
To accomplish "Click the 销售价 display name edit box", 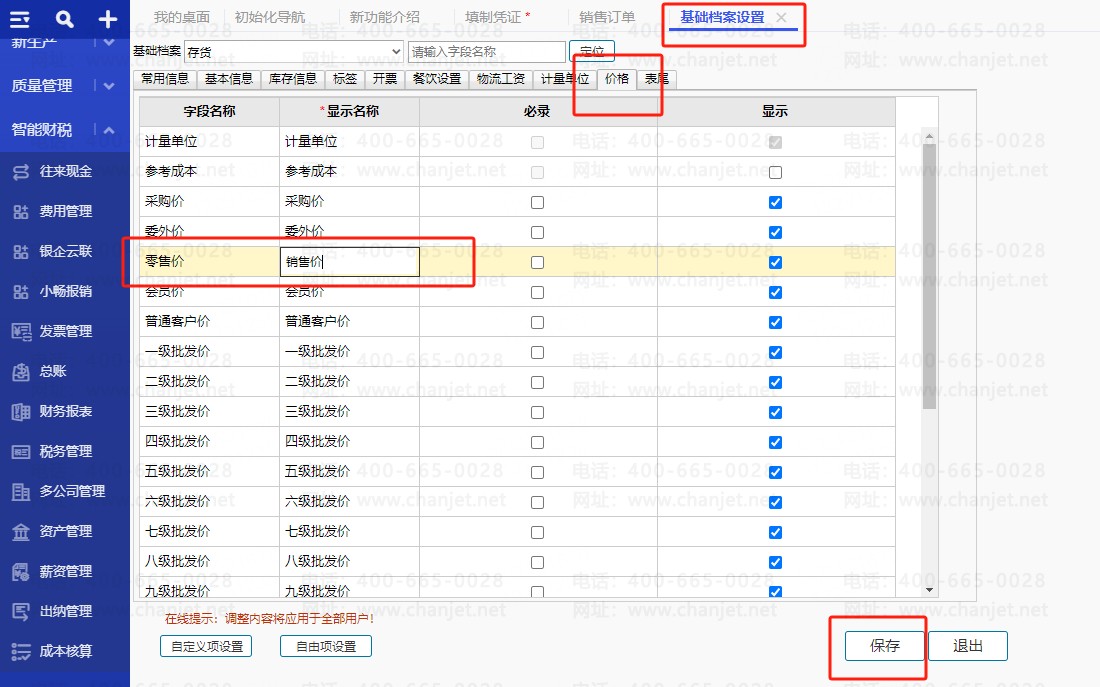I will tap(349, 262).
